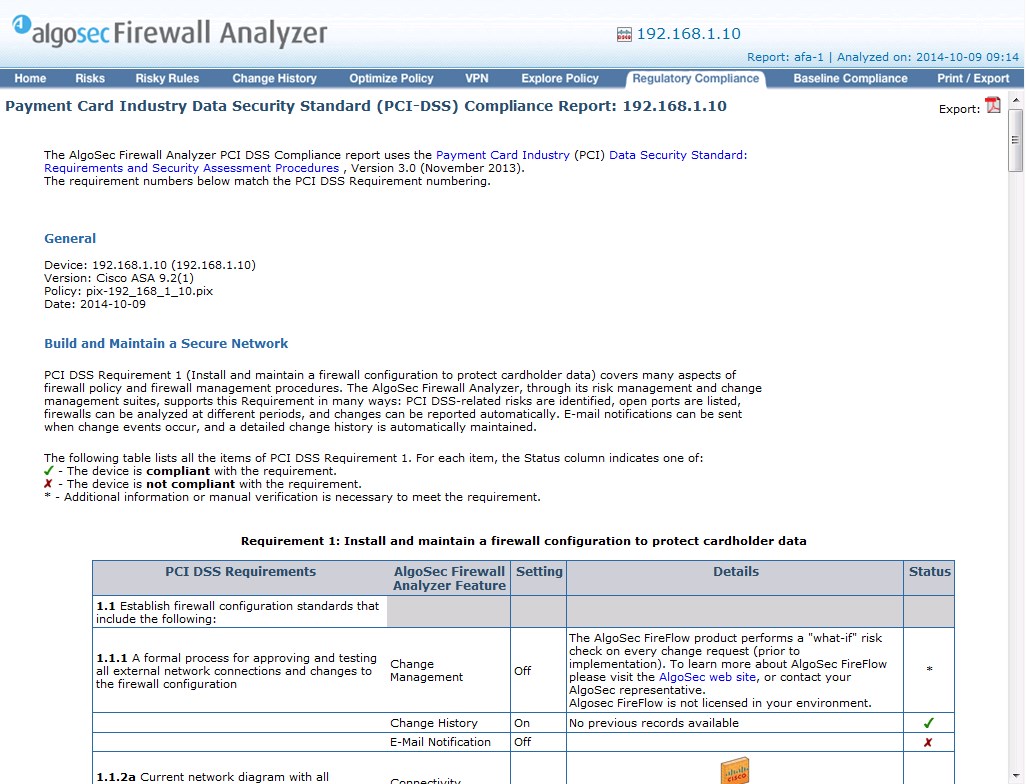1026x784 pixels.
Task: Open the Explore Policy tab
Action: [559, 79]
